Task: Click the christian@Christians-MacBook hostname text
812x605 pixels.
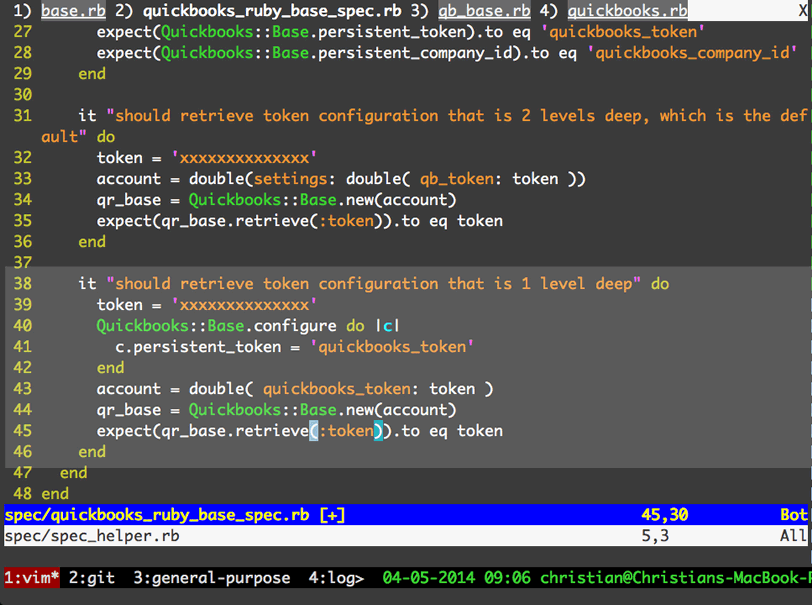Action: pyautogui.click(x=675, y=578)
